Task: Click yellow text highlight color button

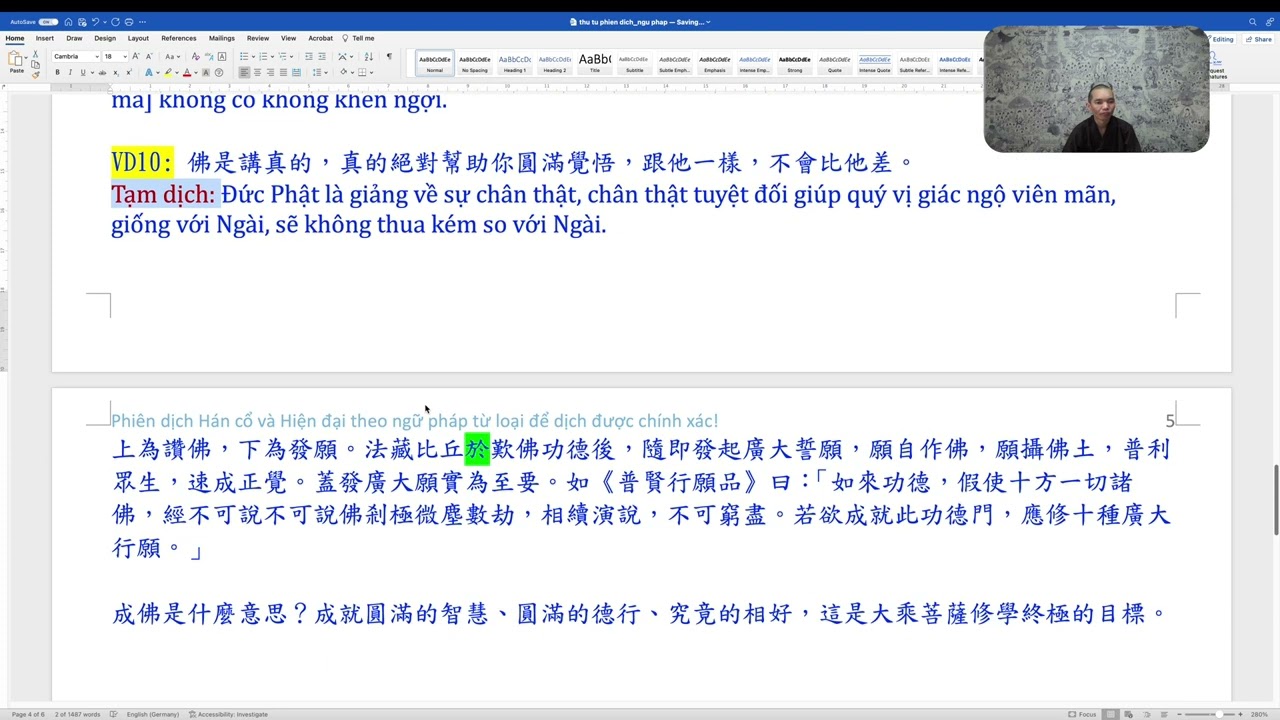Action: (167, 72)
